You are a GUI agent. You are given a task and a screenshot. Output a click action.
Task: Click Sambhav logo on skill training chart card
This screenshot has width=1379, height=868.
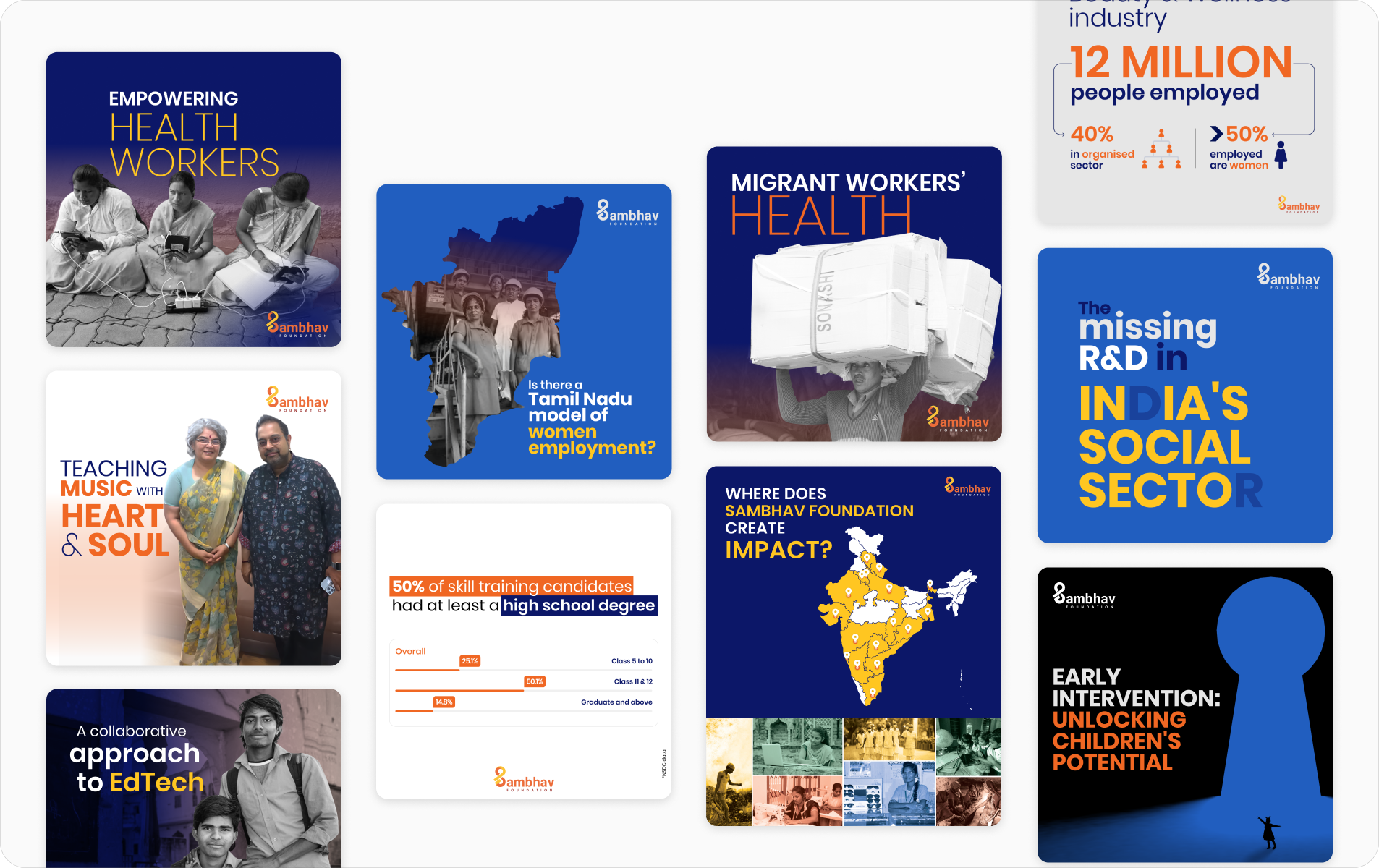point(524,780)
